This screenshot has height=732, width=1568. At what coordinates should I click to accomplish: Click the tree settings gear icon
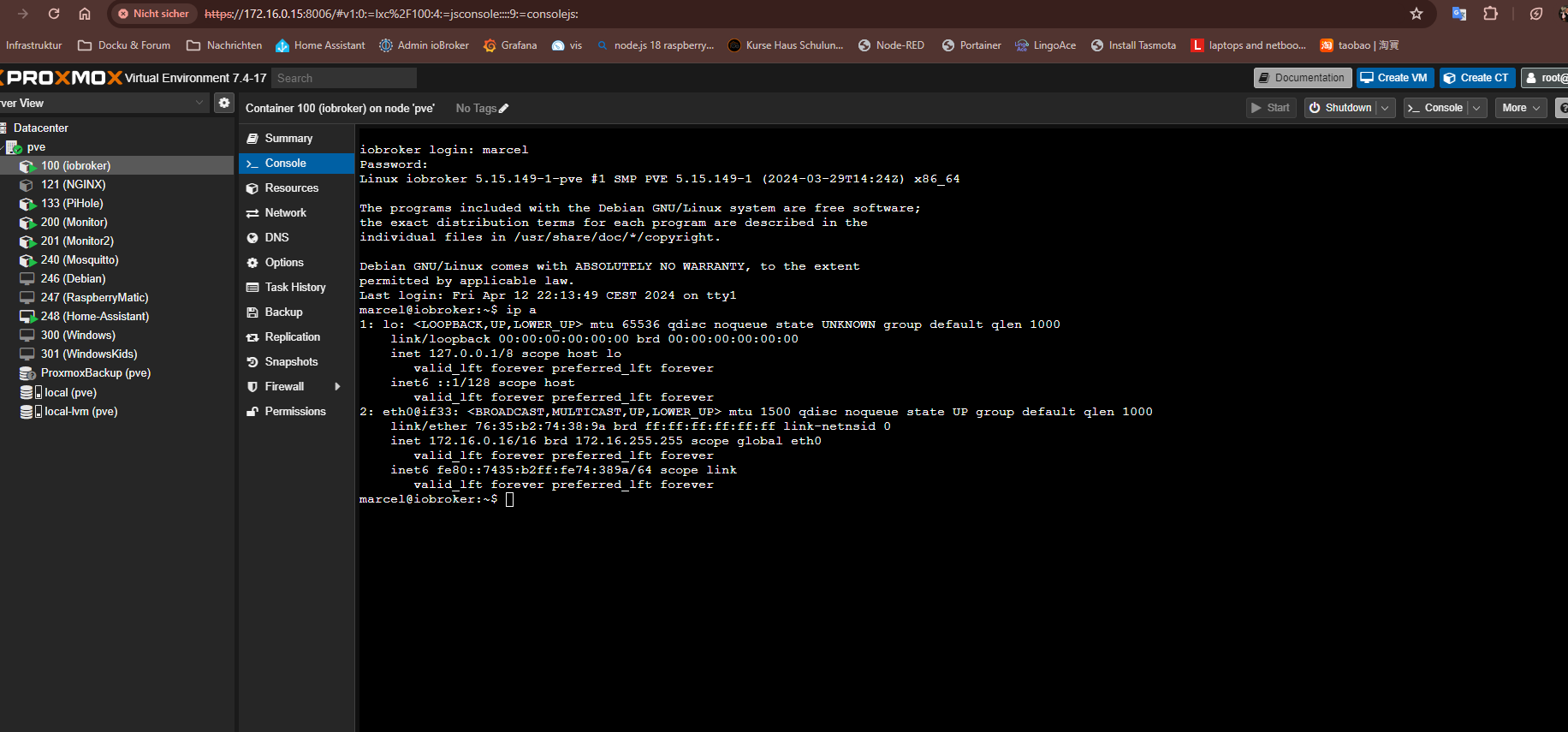(224, 103)
